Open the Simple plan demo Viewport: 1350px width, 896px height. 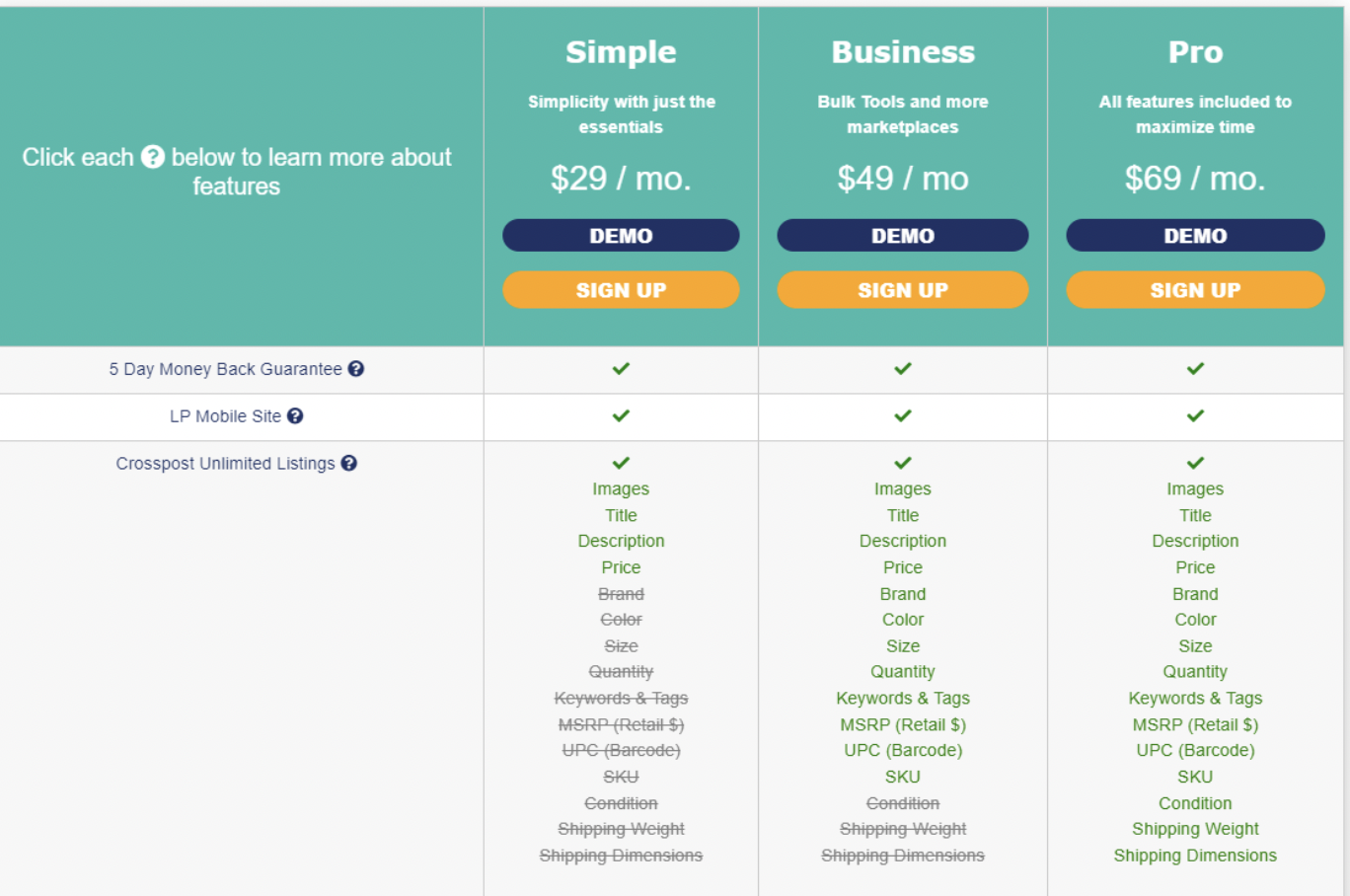pyautogui.click(x=621, y=236)
